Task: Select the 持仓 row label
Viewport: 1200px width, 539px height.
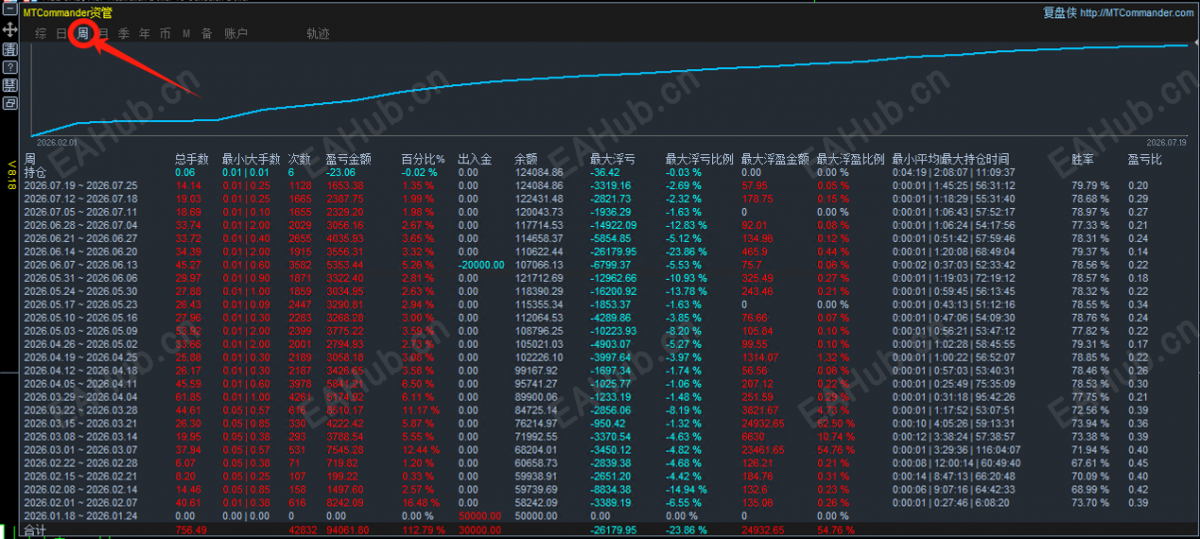Action: 35,172
